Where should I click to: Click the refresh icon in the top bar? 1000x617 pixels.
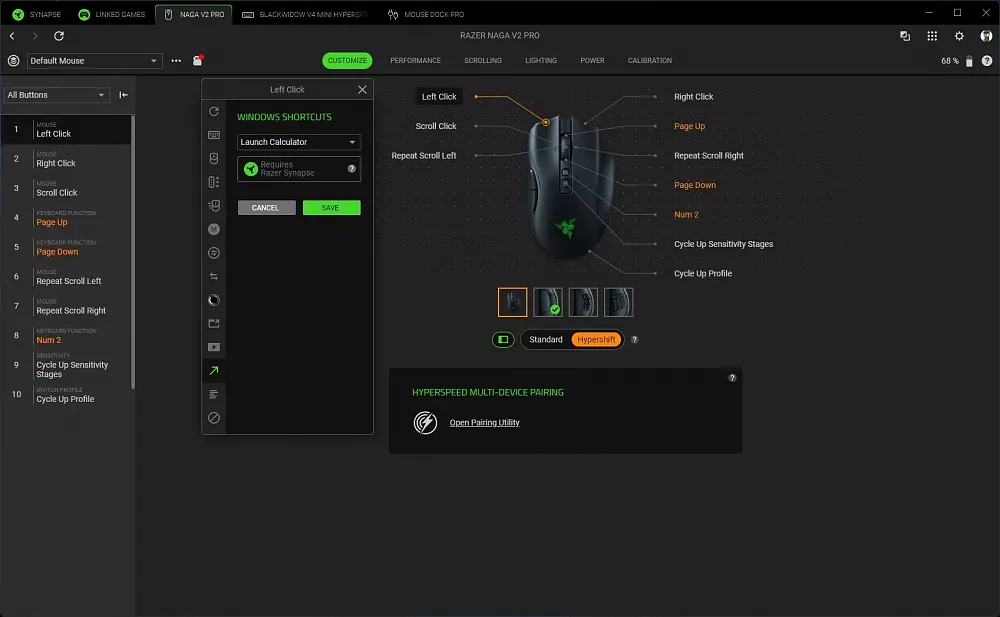coord(59,36)
